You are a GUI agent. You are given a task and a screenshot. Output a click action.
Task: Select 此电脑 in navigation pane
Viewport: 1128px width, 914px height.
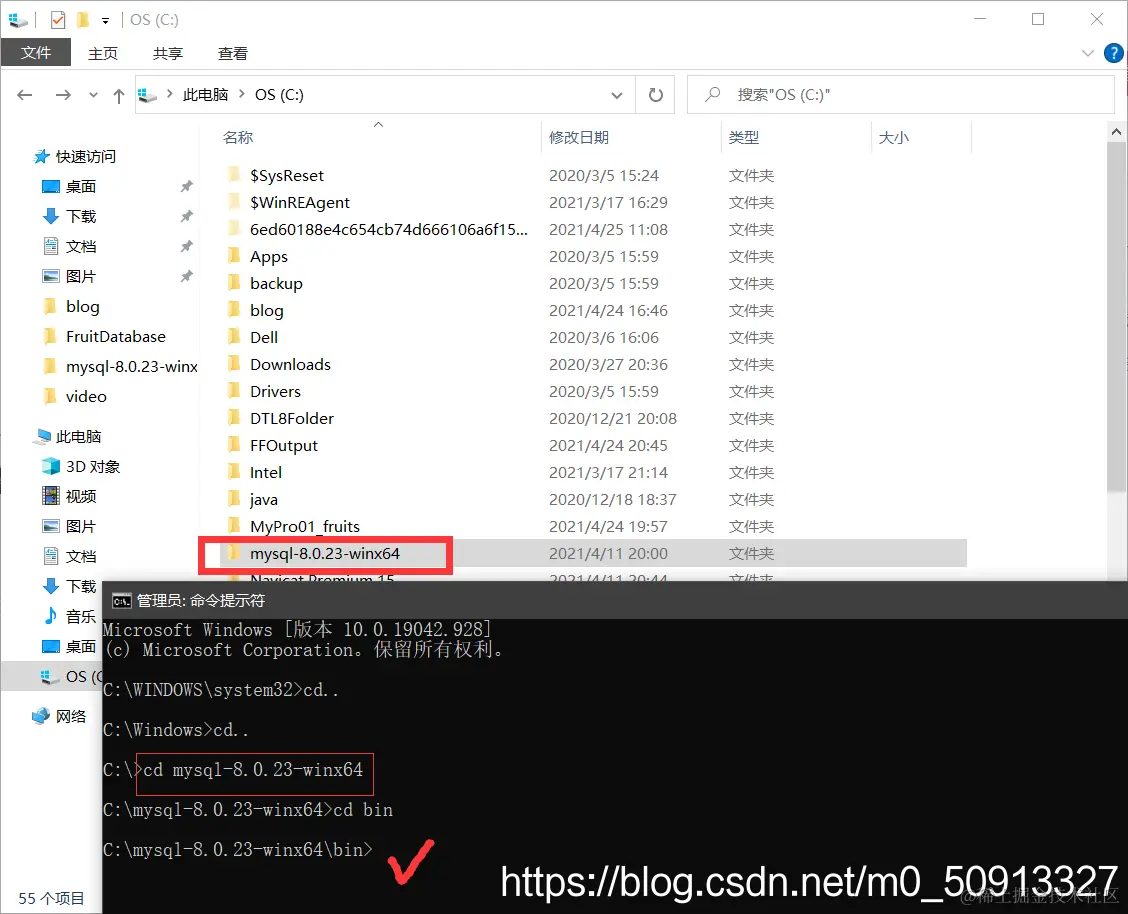[78, 437]
